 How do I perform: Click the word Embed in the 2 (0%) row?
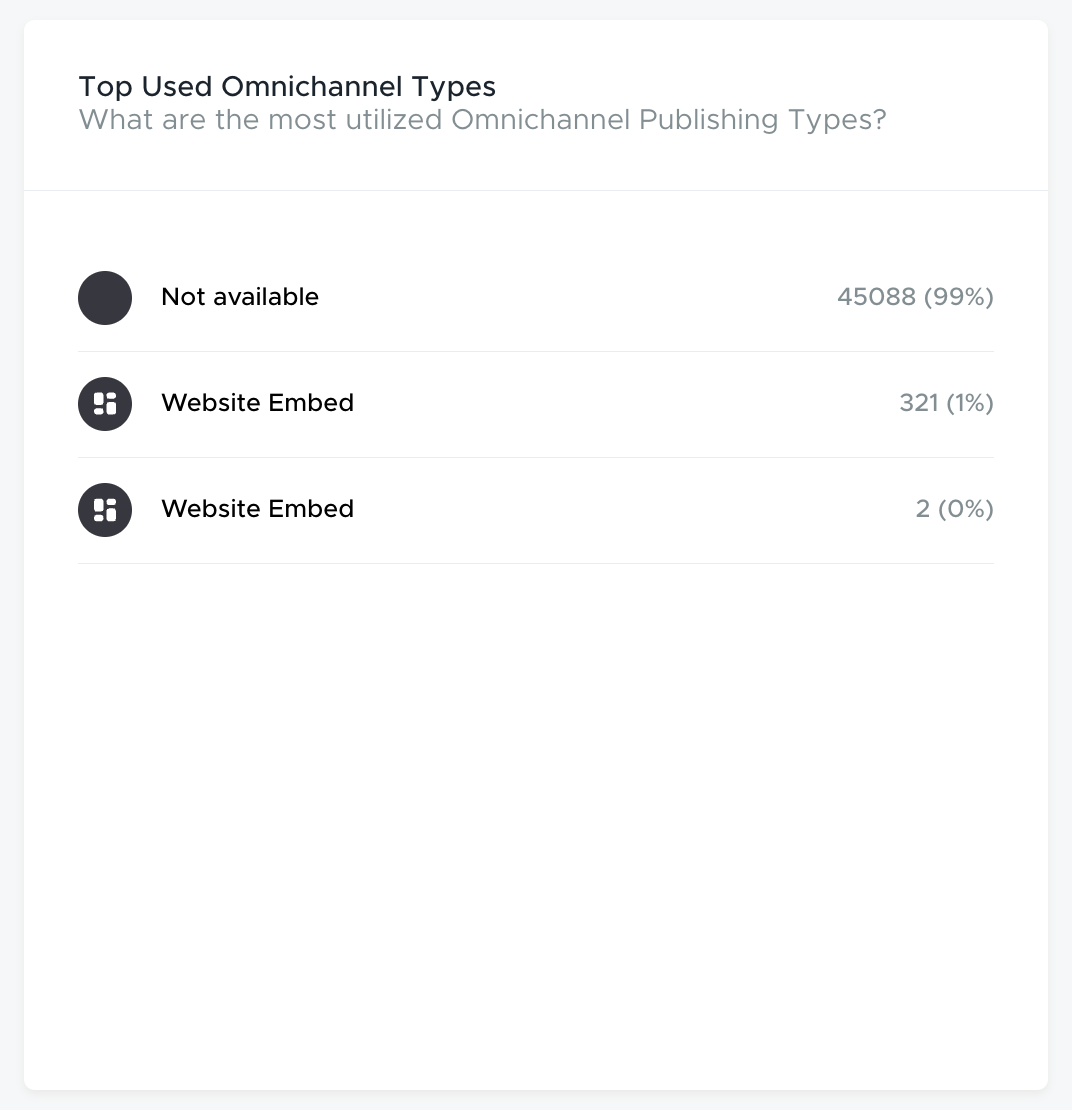311,509
